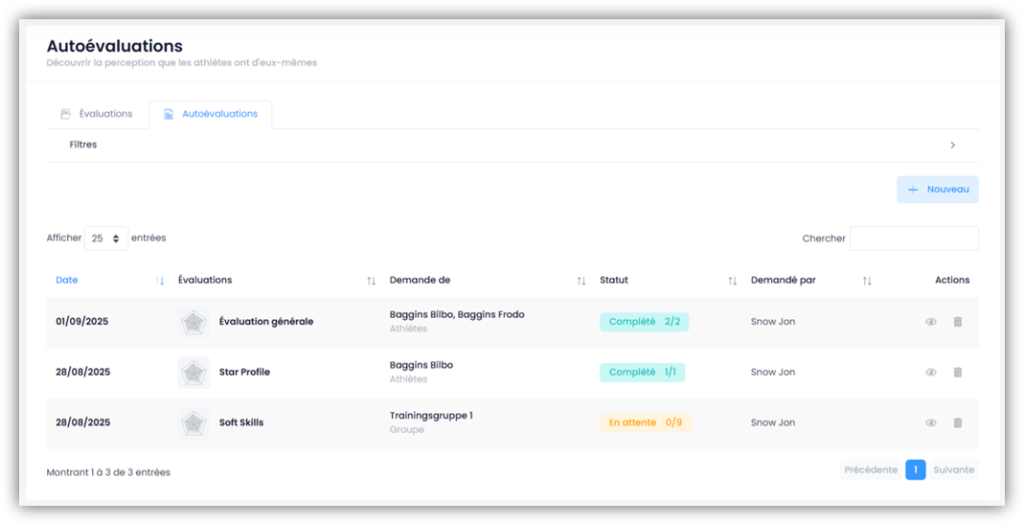Delete the Évaluation générale row via trash icon
Screen dimensions: 1024x525
957,322
